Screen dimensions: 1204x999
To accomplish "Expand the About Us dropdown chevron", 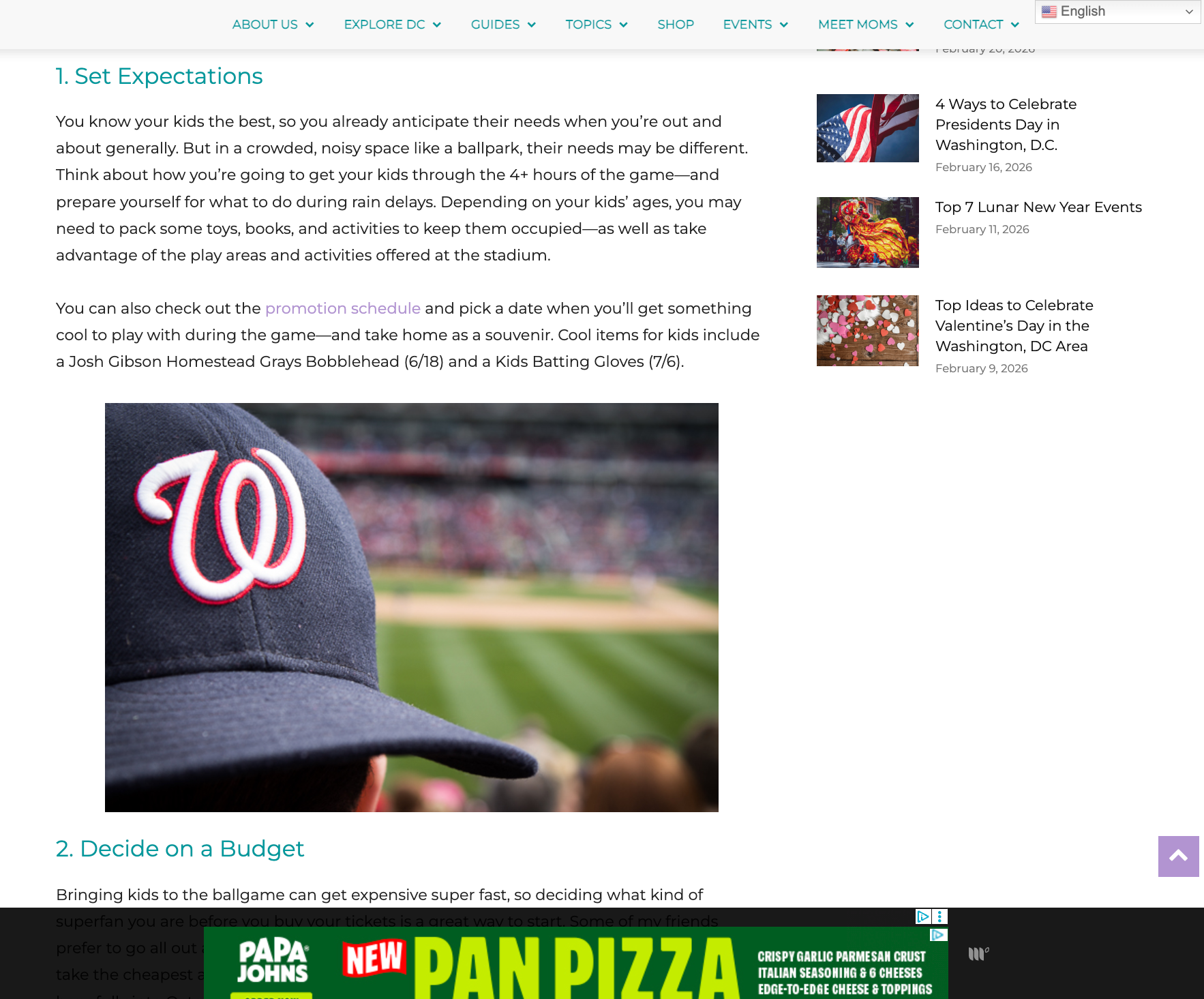I will click(x=310, y=25).
